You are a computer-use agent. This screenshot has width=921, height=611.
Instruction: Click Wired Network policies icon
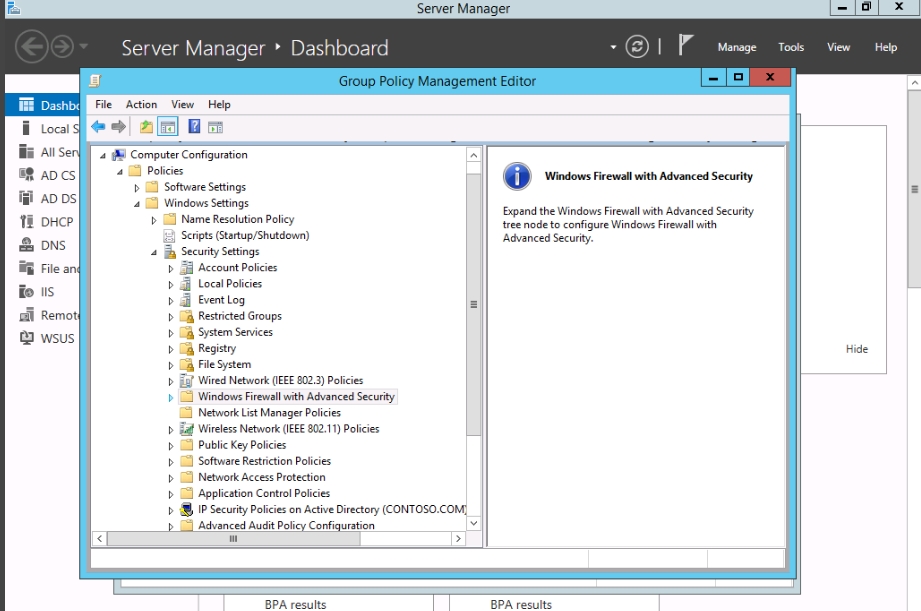pyautogui.click(x=187, y=381)
